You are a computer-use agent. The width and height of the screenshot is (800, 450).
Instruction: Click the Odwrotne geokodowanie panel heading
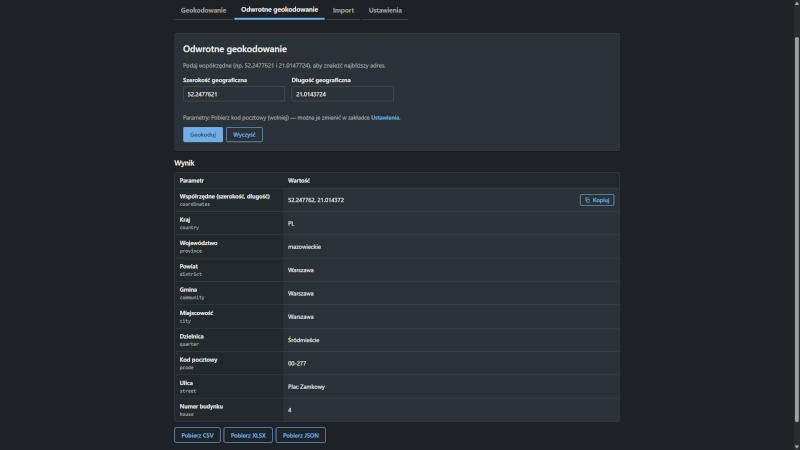point(235,49)
